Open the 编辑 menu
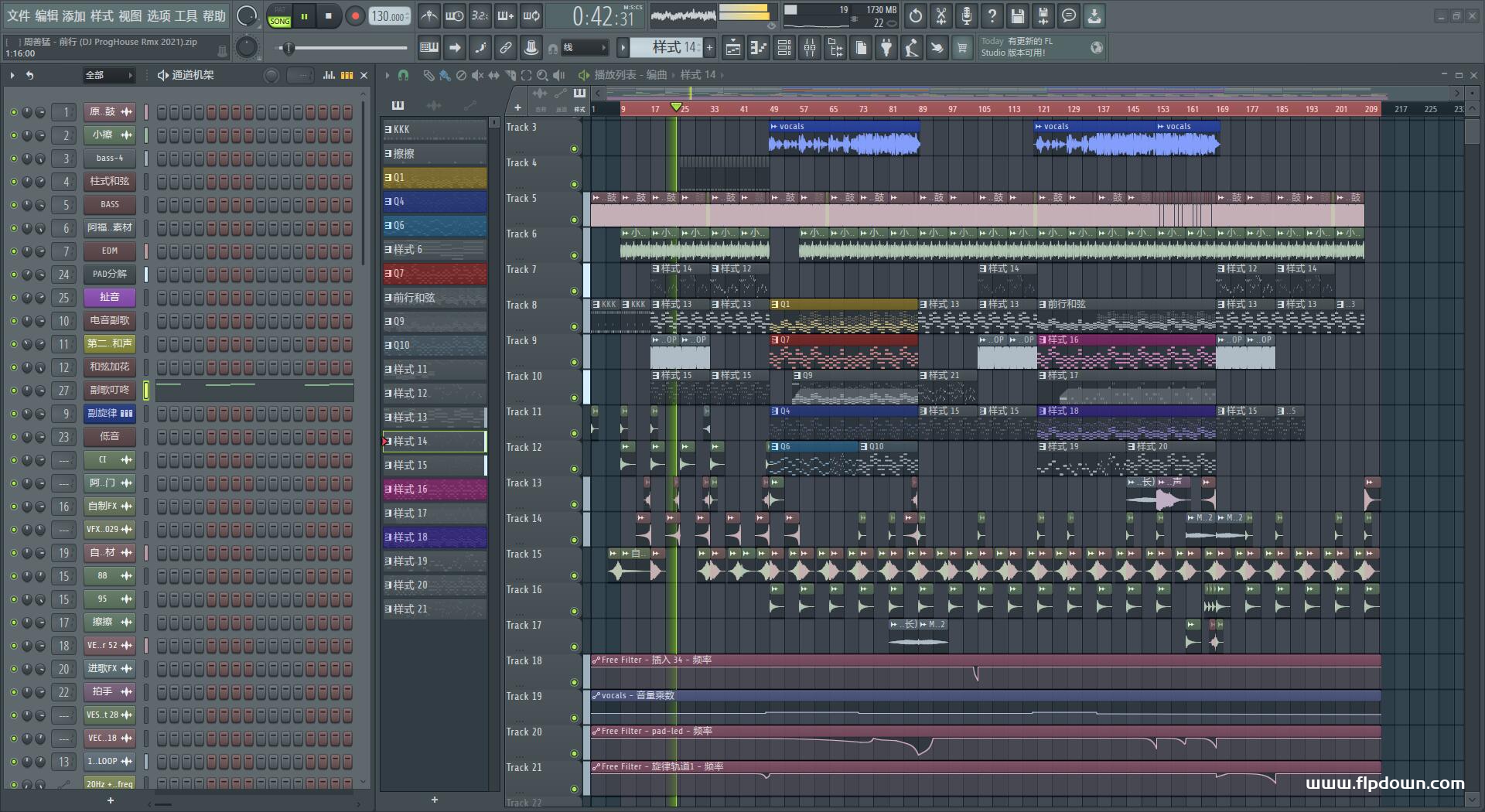 click(46, 15)
